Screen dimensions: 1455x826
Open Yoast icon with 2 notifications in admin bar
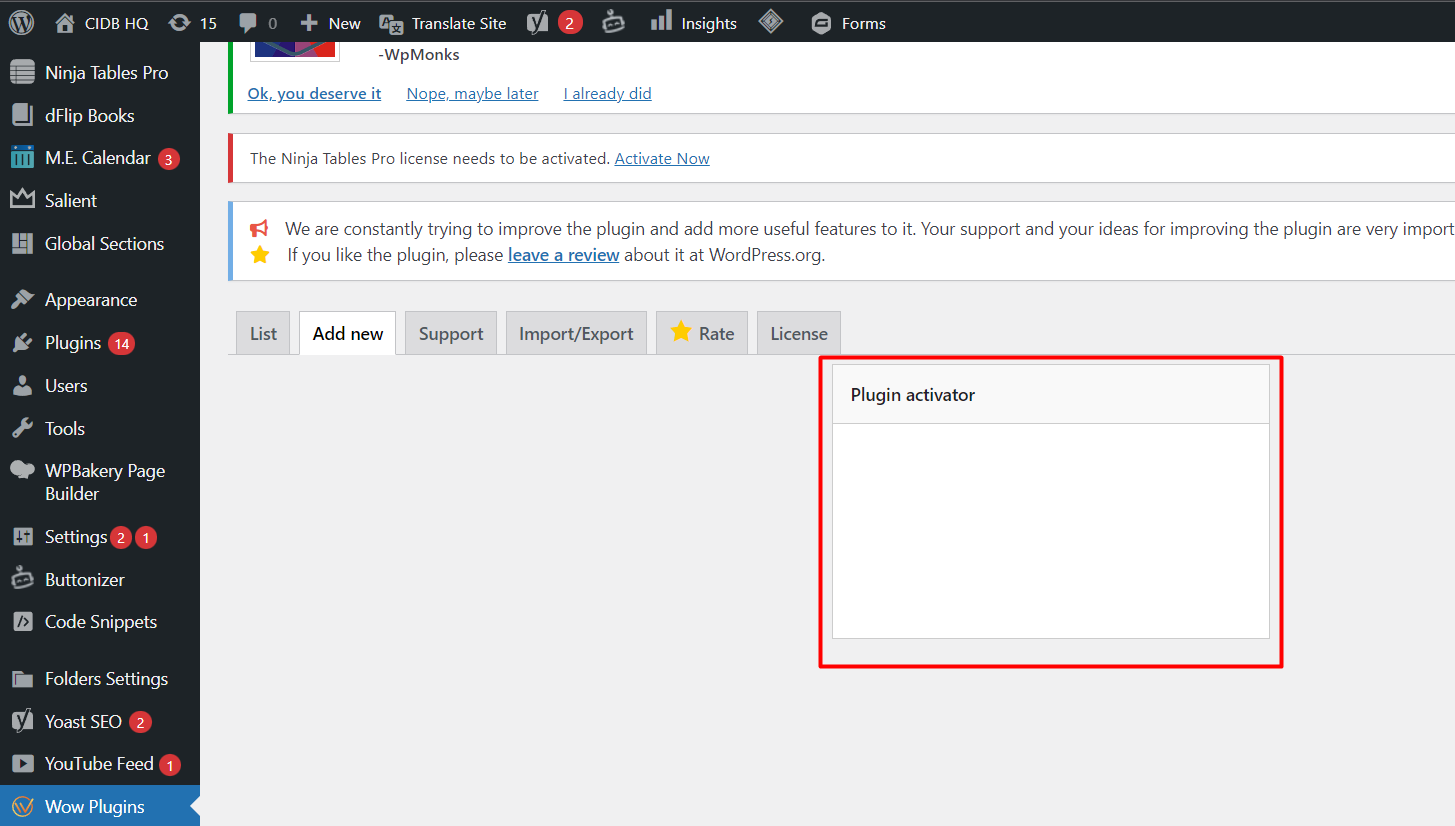click(x=554, y=22)
